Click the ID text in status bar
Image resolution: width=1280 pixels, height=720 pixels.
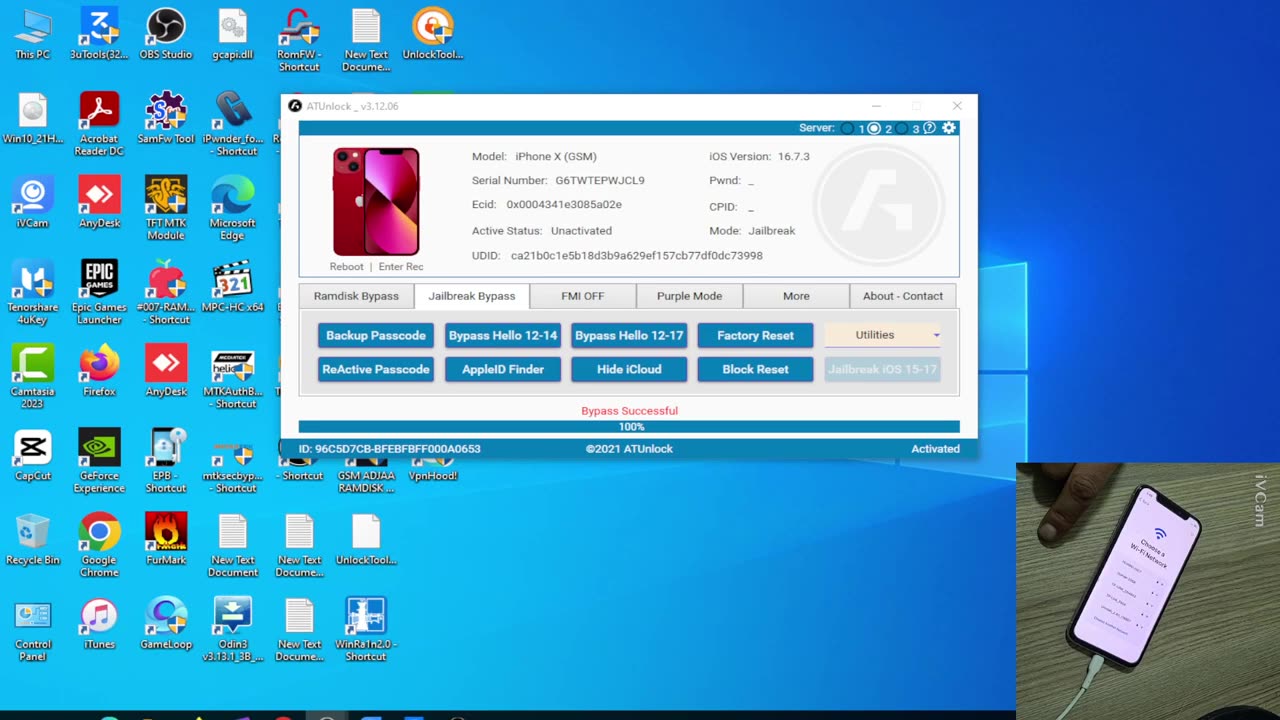point(390,449)
